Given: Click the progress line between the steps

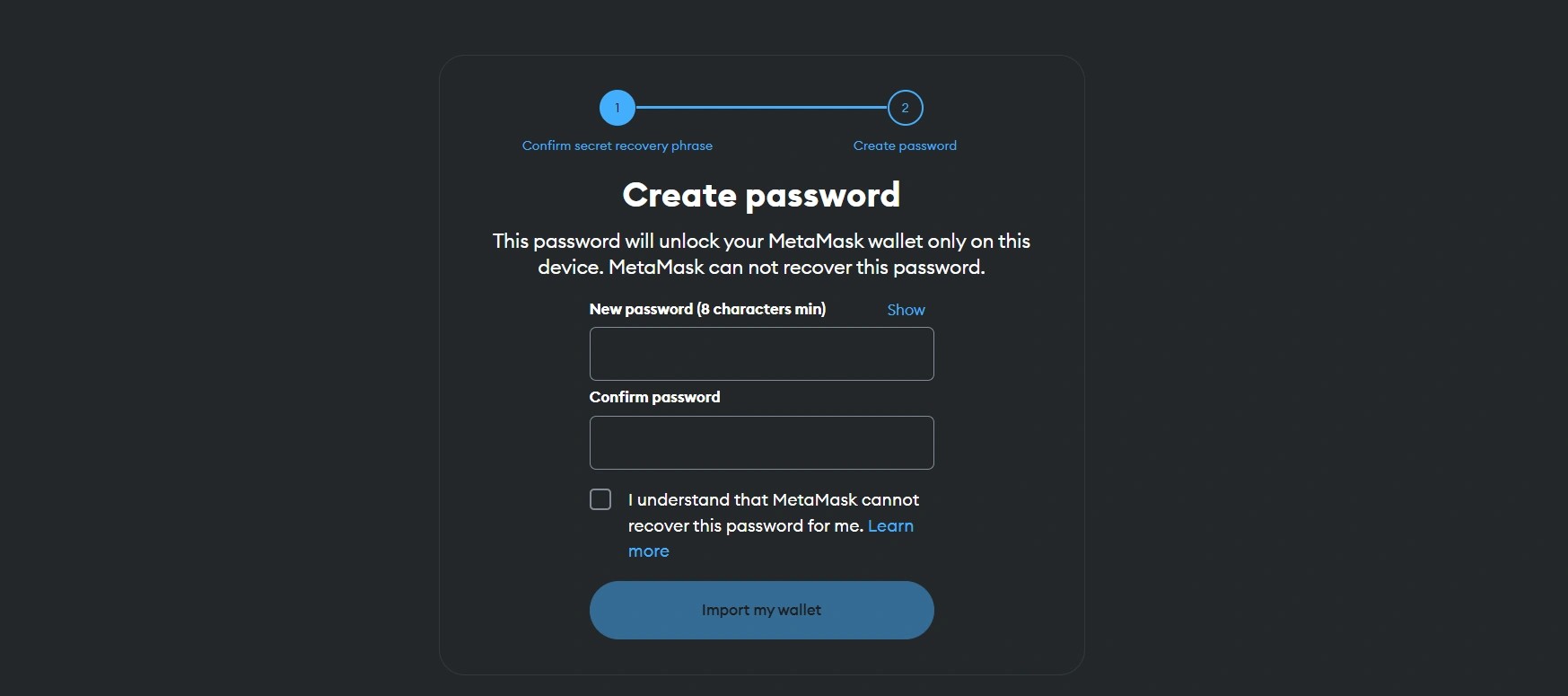Looking at the screenshot, I should (x=761, y=108).
